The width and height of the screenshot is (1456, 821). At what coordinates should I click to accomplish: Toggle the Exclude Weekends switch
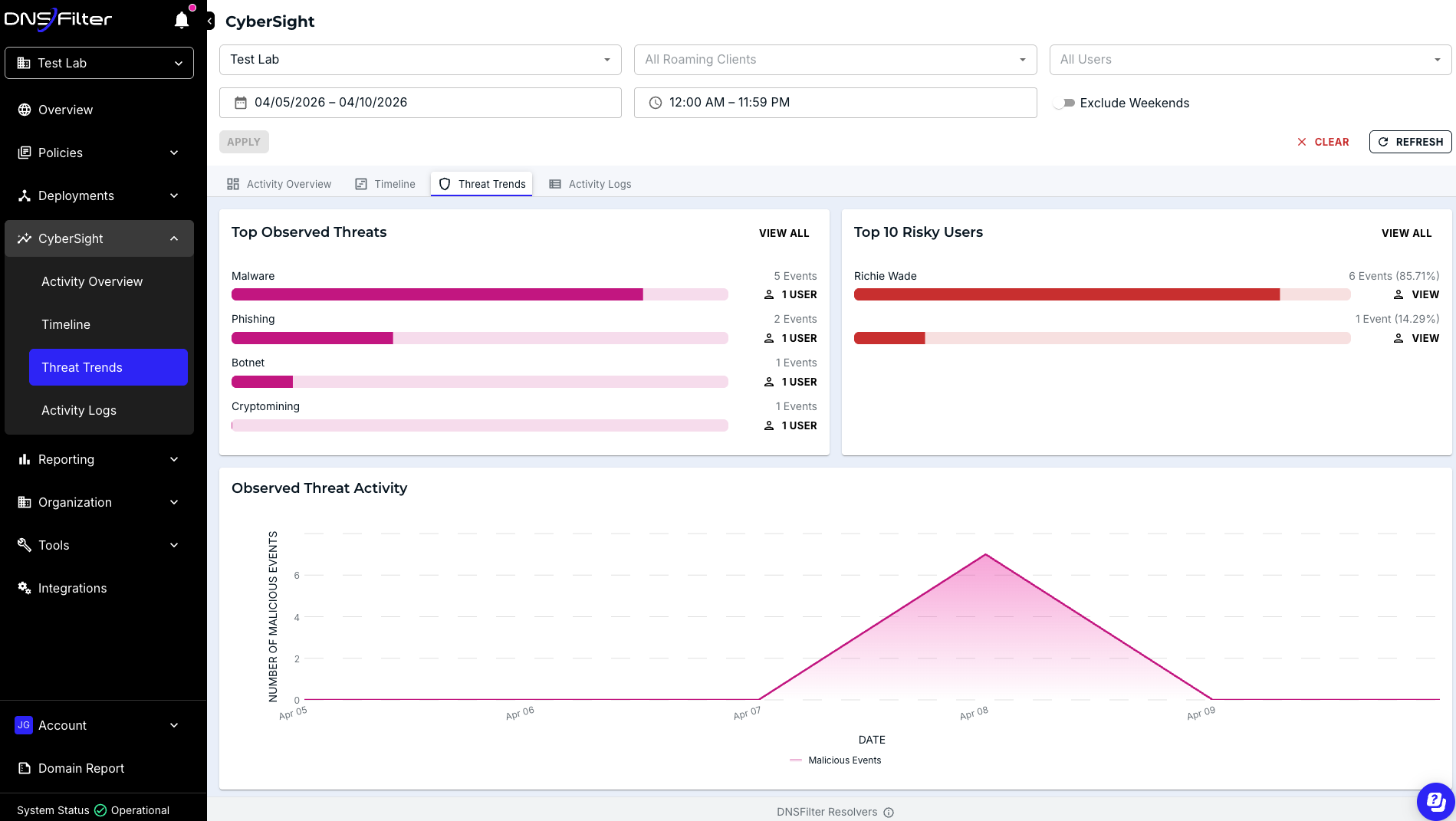tap(1063, 103)
